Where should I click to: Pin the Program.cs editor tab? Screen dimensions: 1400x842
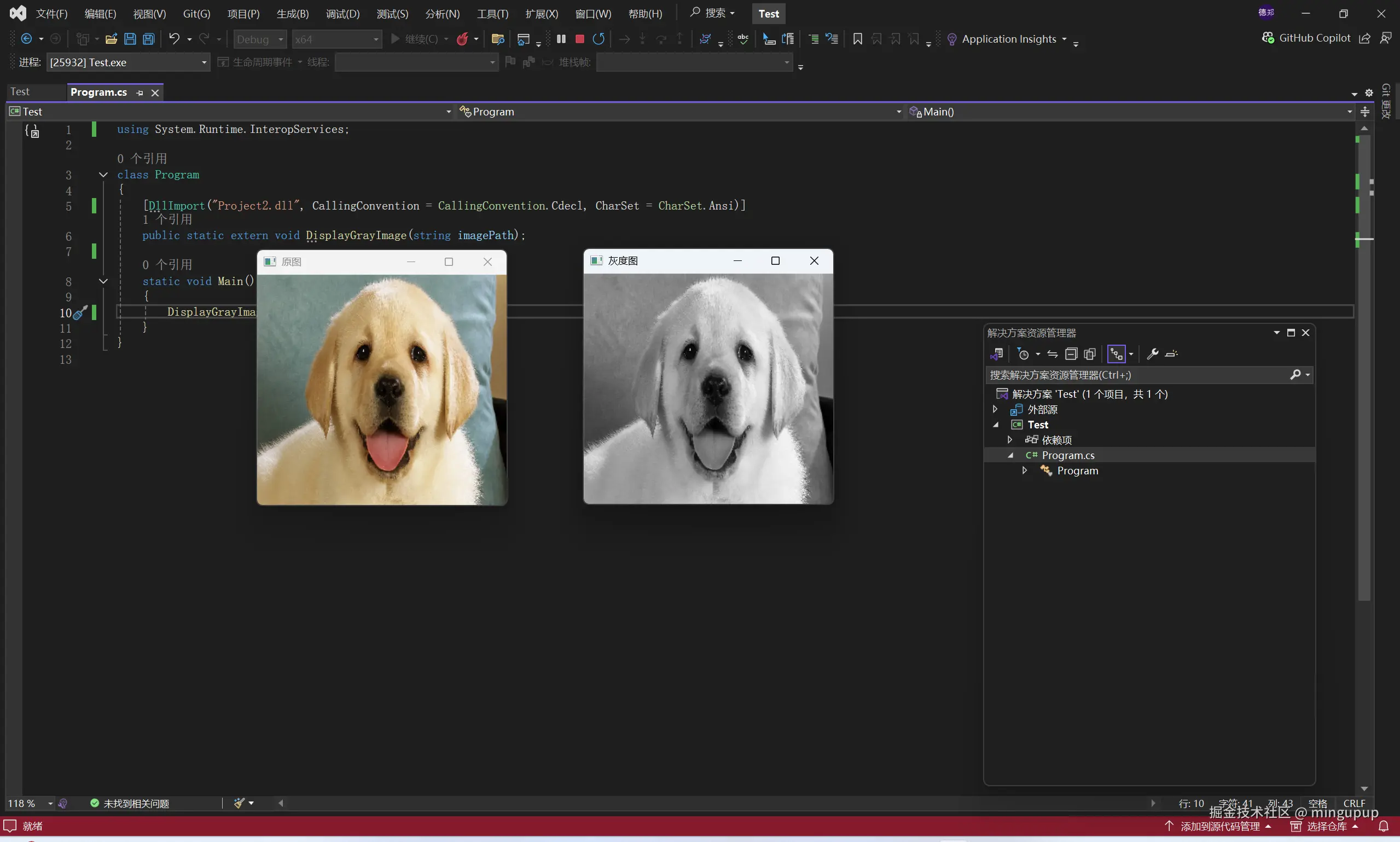coord(139,92)
